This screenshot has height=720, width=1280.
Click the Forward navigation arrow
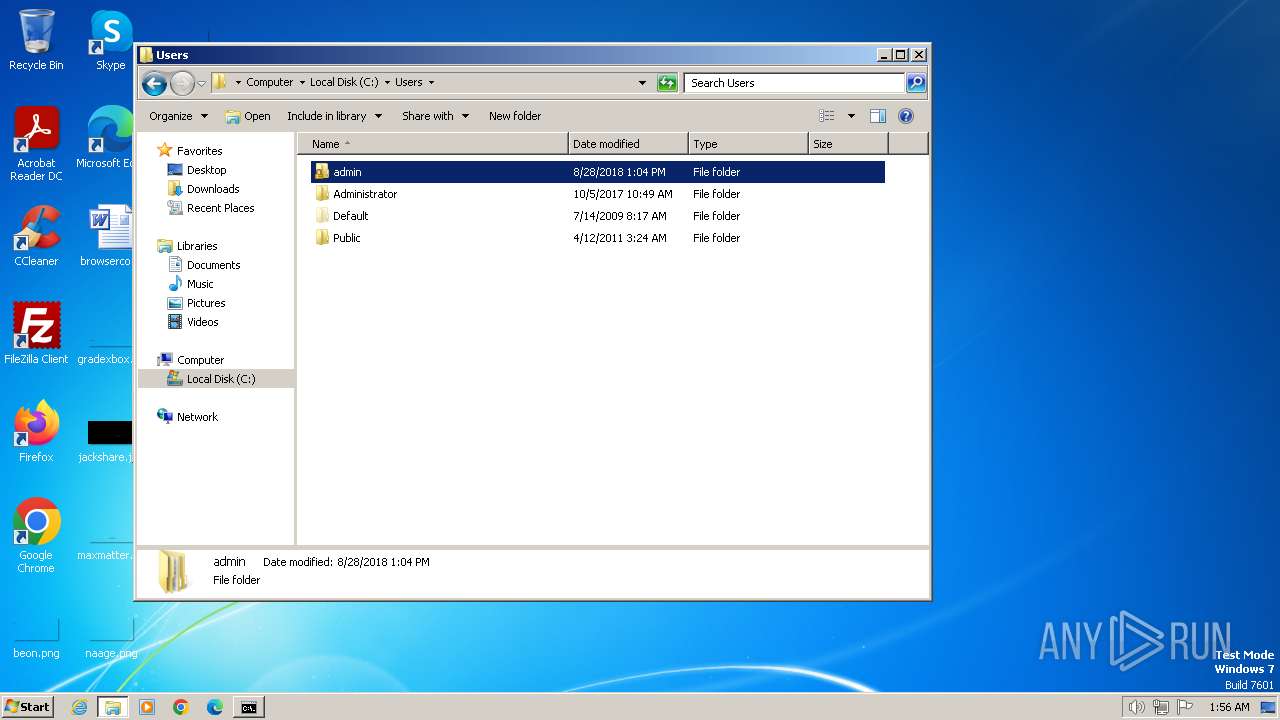(182, 83)
